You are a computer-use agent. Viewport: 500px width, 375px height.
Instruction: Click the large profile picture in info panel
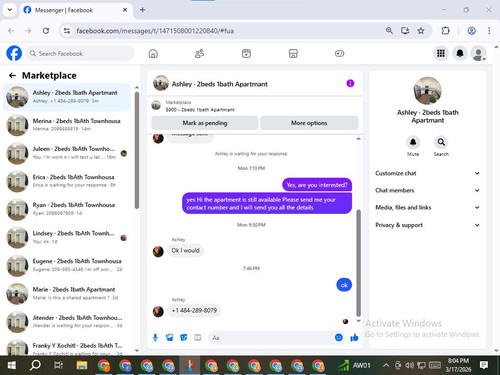pos(427,91)
